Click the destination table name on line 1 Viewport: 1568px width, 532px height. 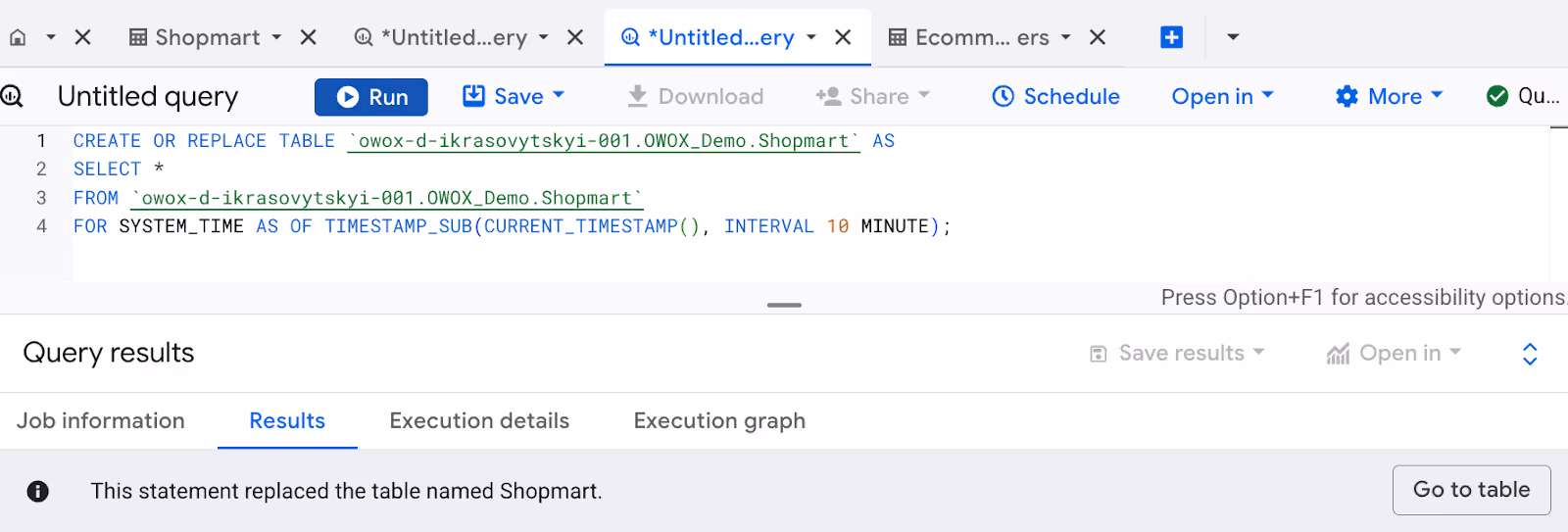604,141
